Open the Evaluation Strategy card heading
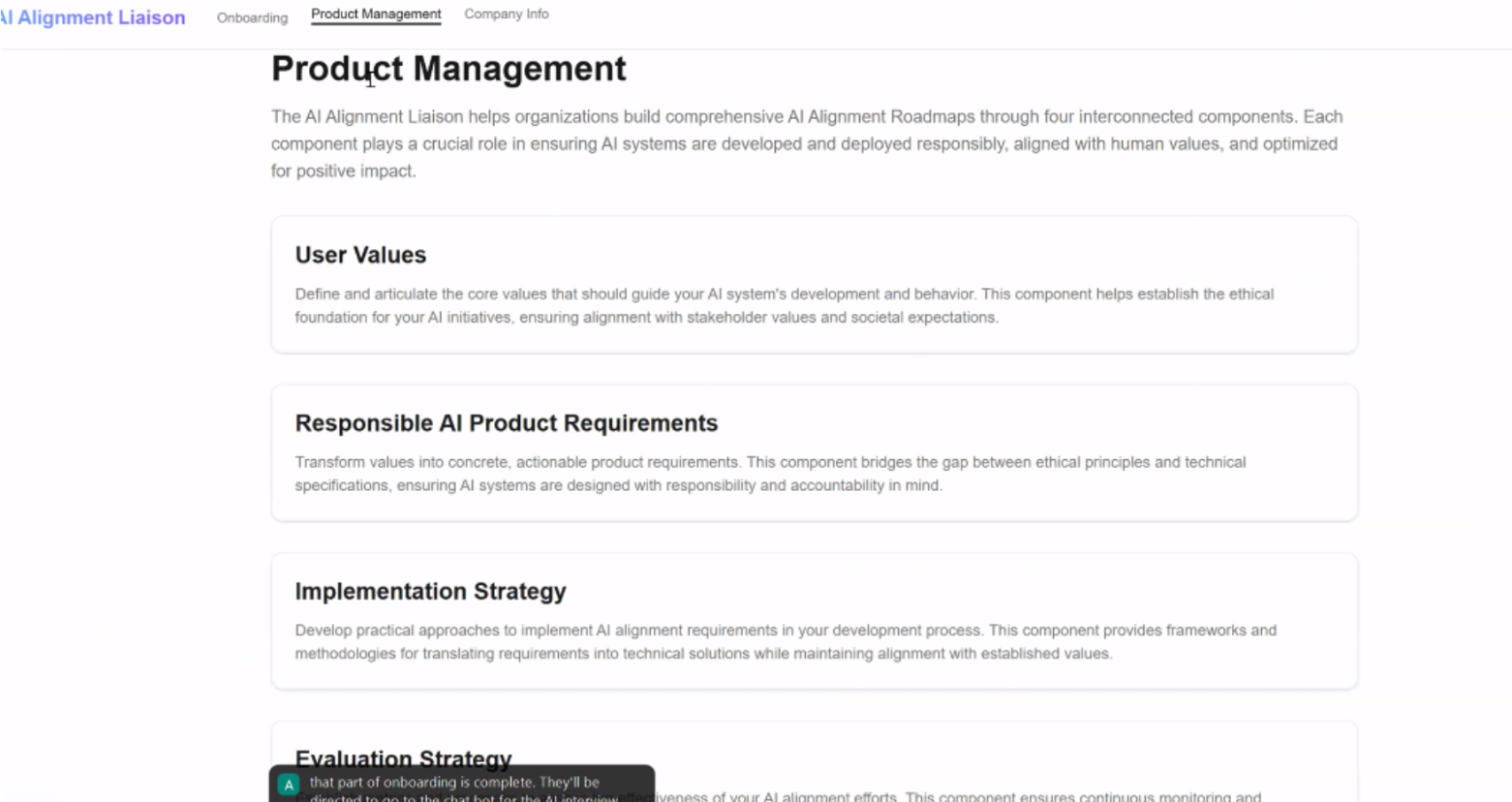 (404, 757)
